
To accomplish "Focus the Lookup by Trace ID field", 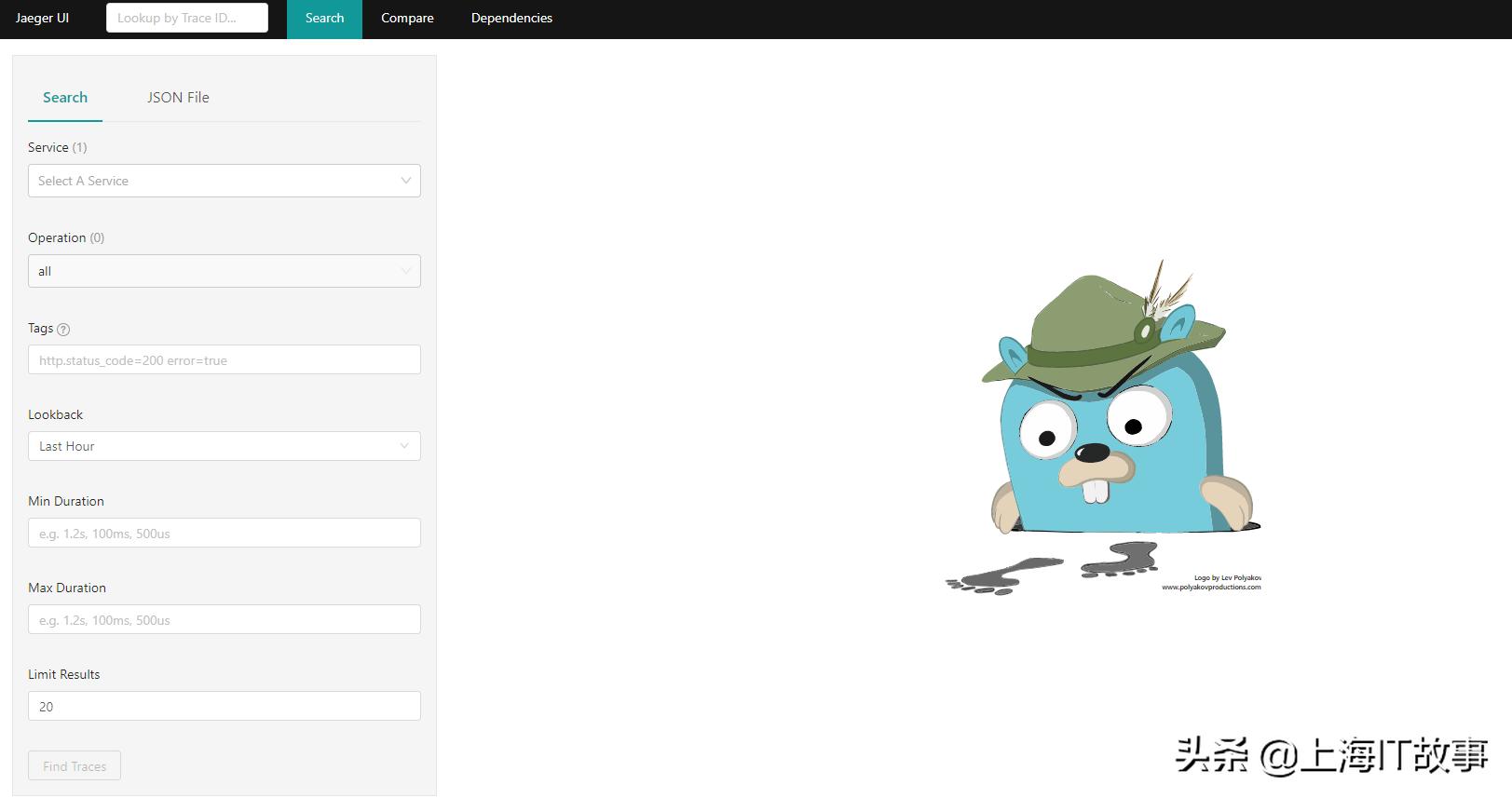I will click(x=187, y=18).
